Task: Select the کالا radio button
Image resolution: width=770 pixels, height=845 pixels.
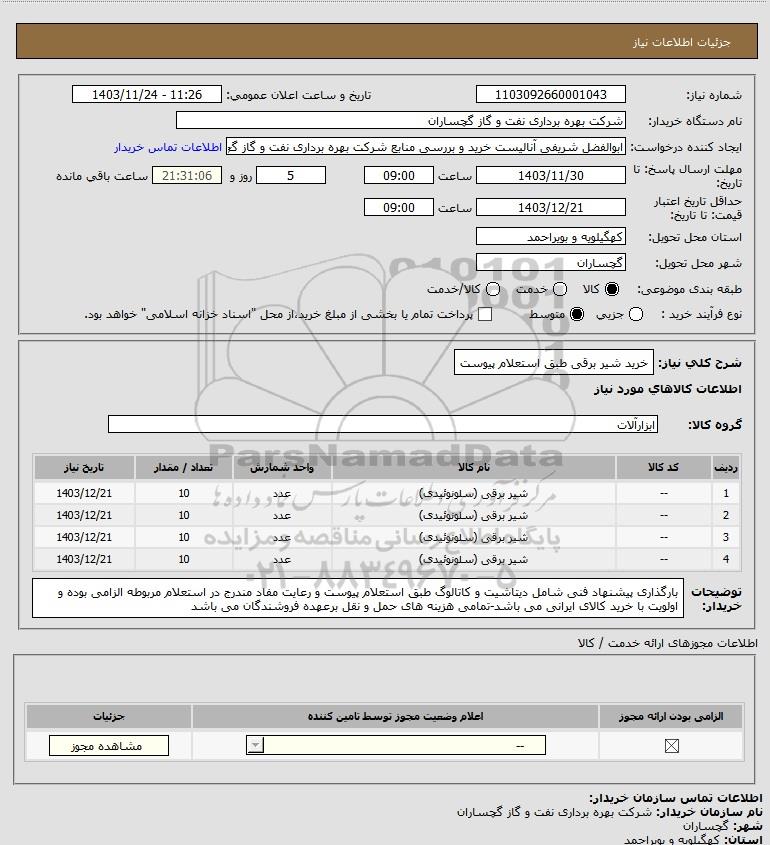Action: (x=612, y=289)
